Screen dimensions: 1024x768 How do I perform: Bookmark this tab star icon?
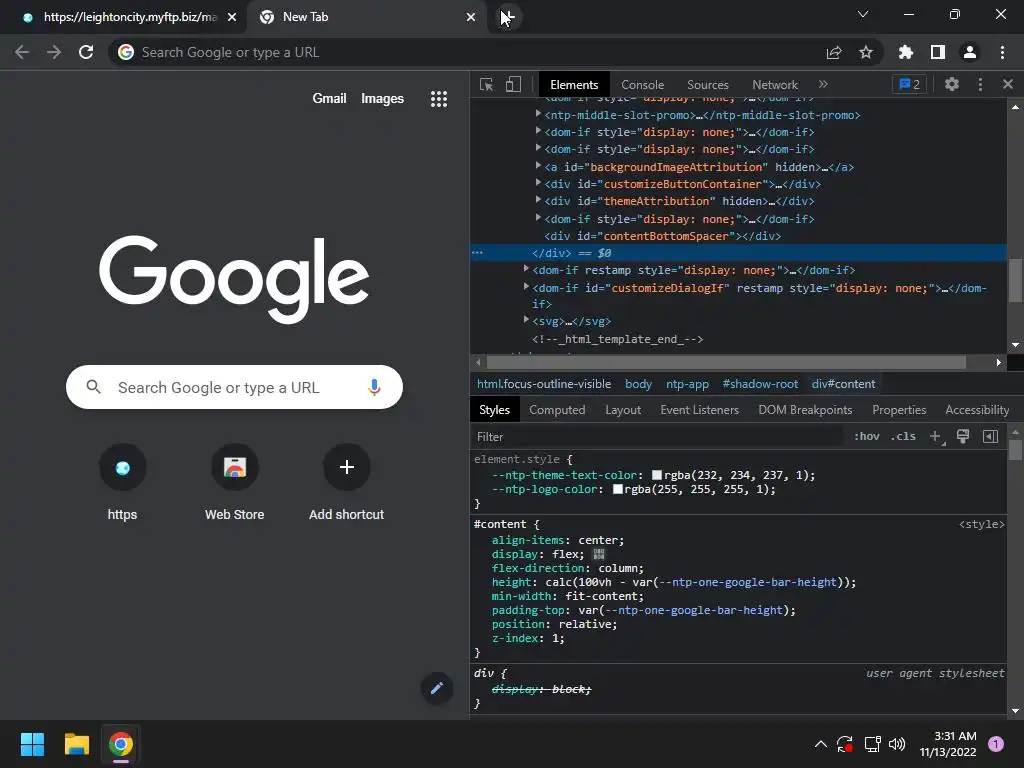866,52
